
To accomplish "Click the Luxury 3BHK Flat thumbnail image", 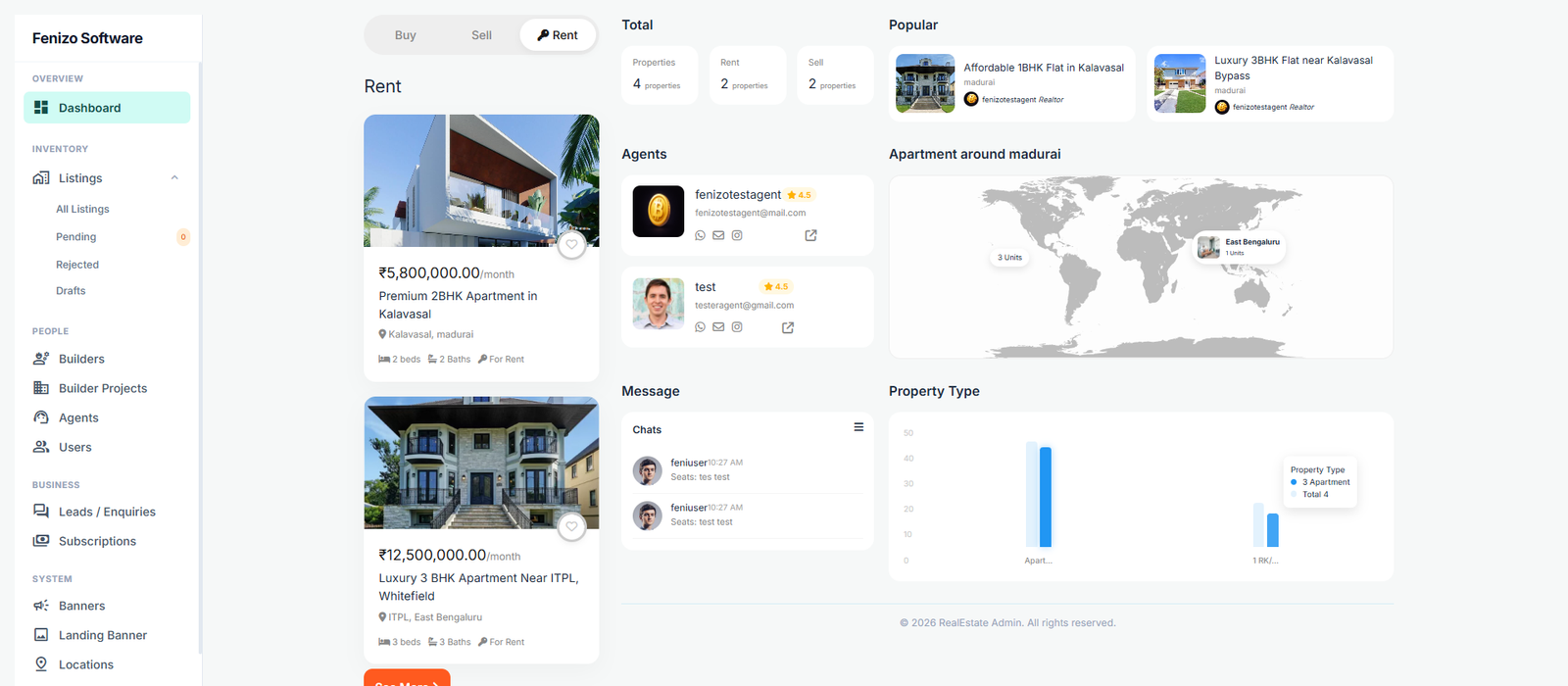I will (1180, 83).
